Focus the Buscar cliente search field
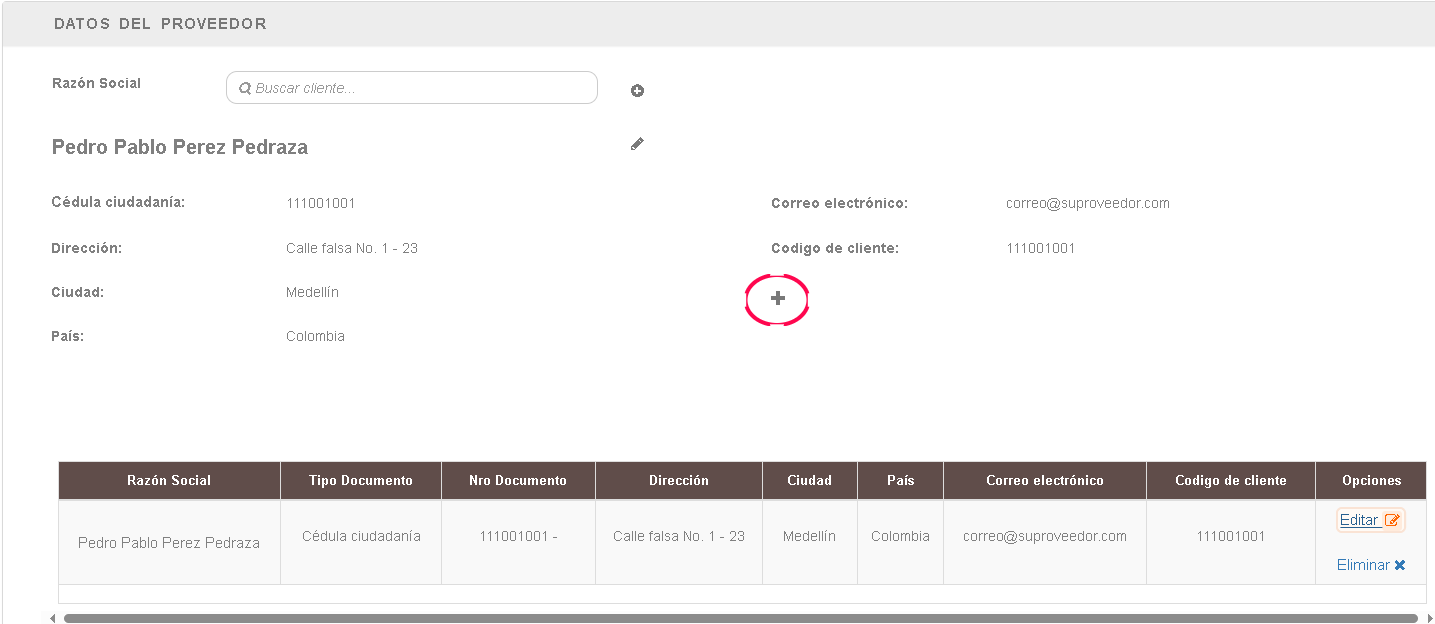The width and height of the screenshot is (1435, 624). click(x=412, y=88)
